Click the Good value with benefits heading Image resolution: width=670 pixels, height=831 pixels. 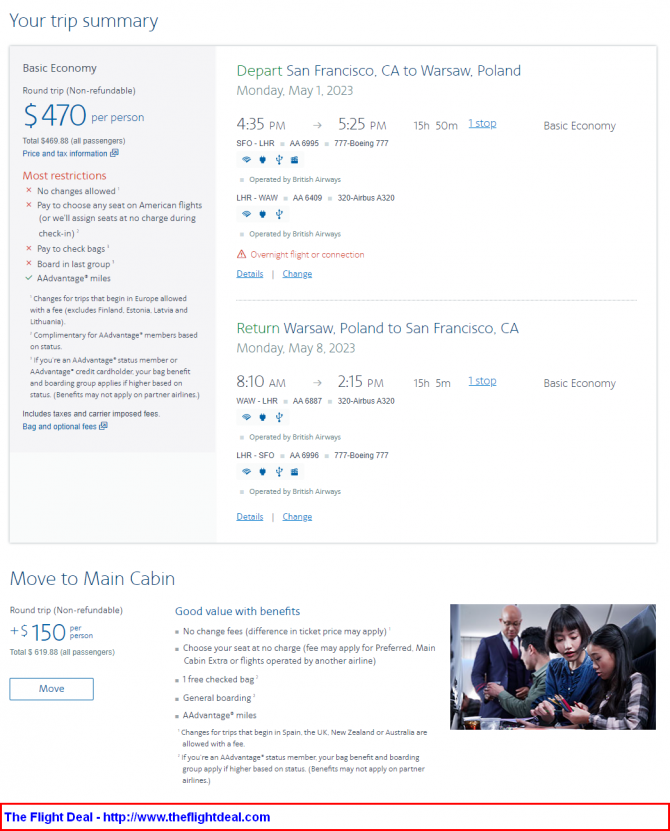[237, 611]
